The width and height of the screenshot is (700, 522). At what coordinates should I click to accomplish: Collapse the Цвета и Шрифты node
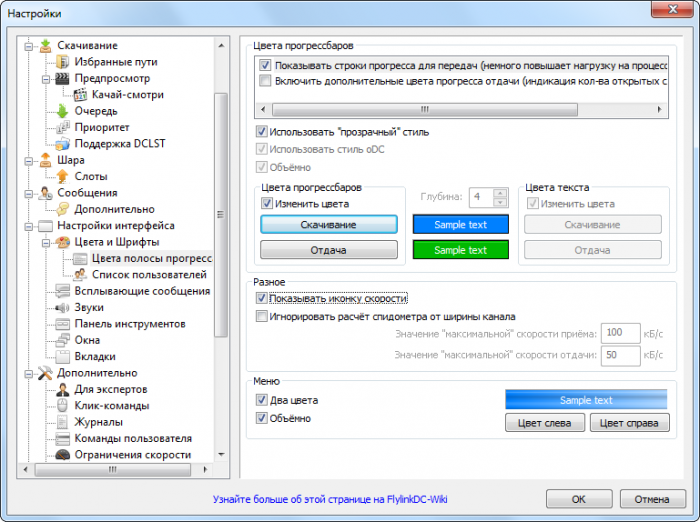point(45,242)
